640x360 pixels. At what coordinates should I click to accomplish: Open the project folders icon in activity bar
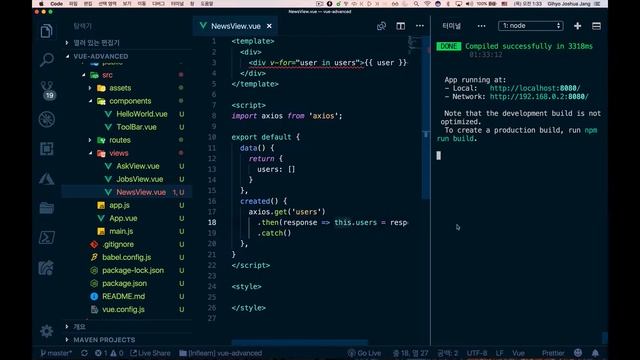[47, 208]
